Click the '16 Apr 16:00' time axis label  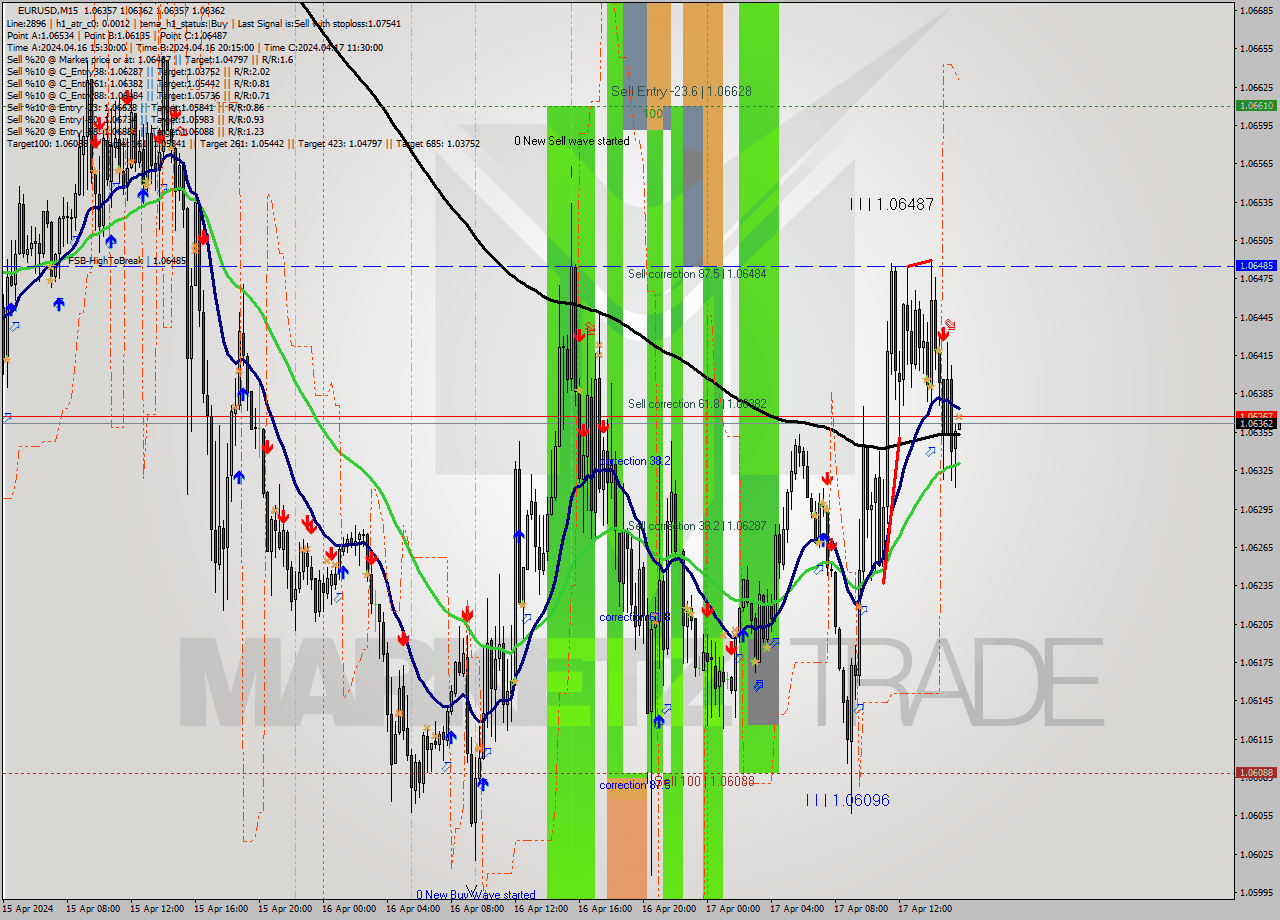point(604,909)
